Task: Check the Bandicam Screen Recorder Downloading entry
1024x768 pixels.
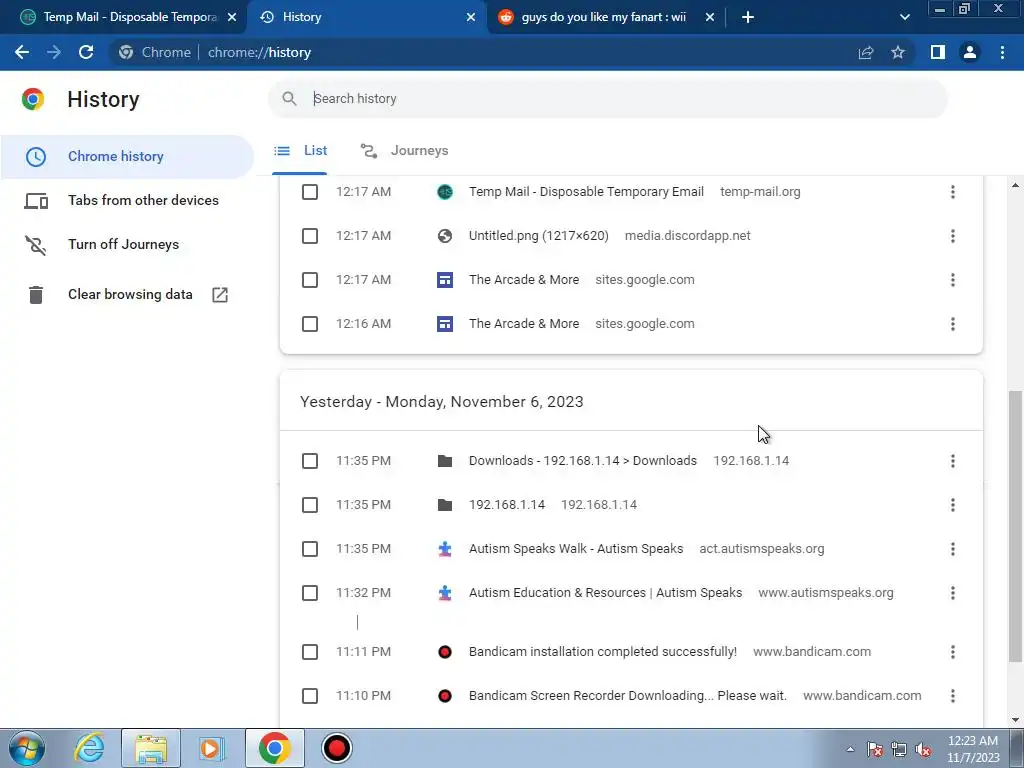Action: (x=310, y=696)
